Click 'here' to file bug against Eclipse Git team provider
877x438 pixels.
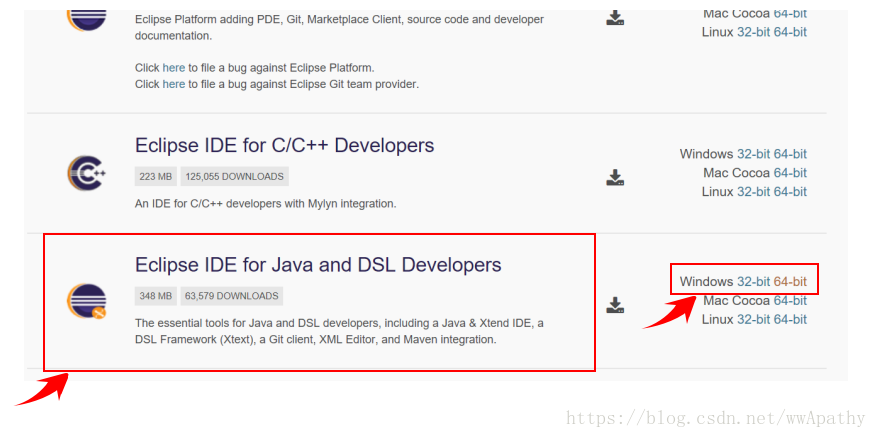173,84
